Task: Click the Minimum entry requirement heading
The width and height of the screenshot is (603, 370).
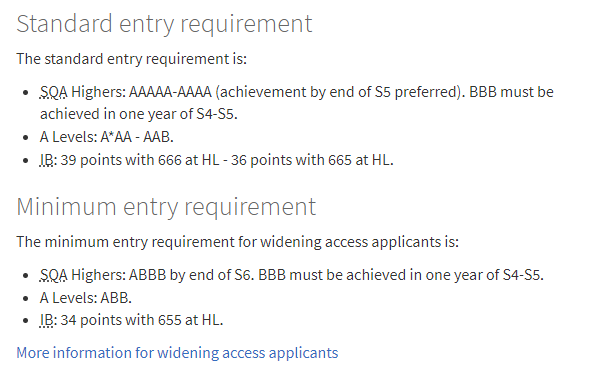Action: click(166, 207)
